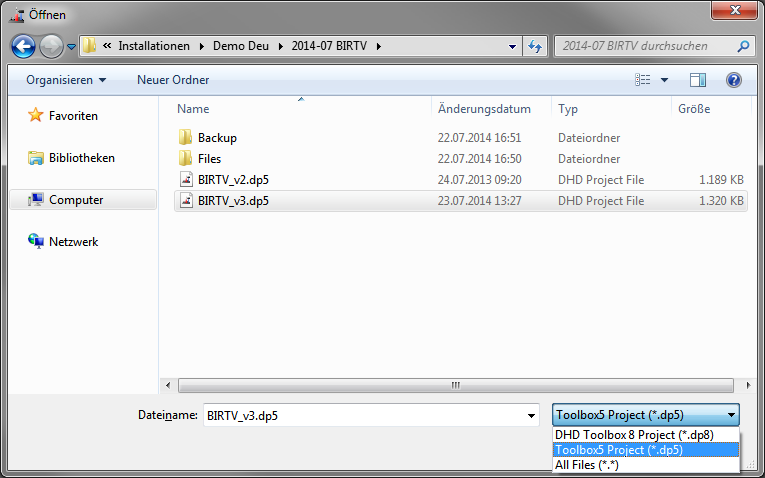This screenshot has height=478, width=765.
Task: Click the magnifier search icon
Action: point(743,46)
